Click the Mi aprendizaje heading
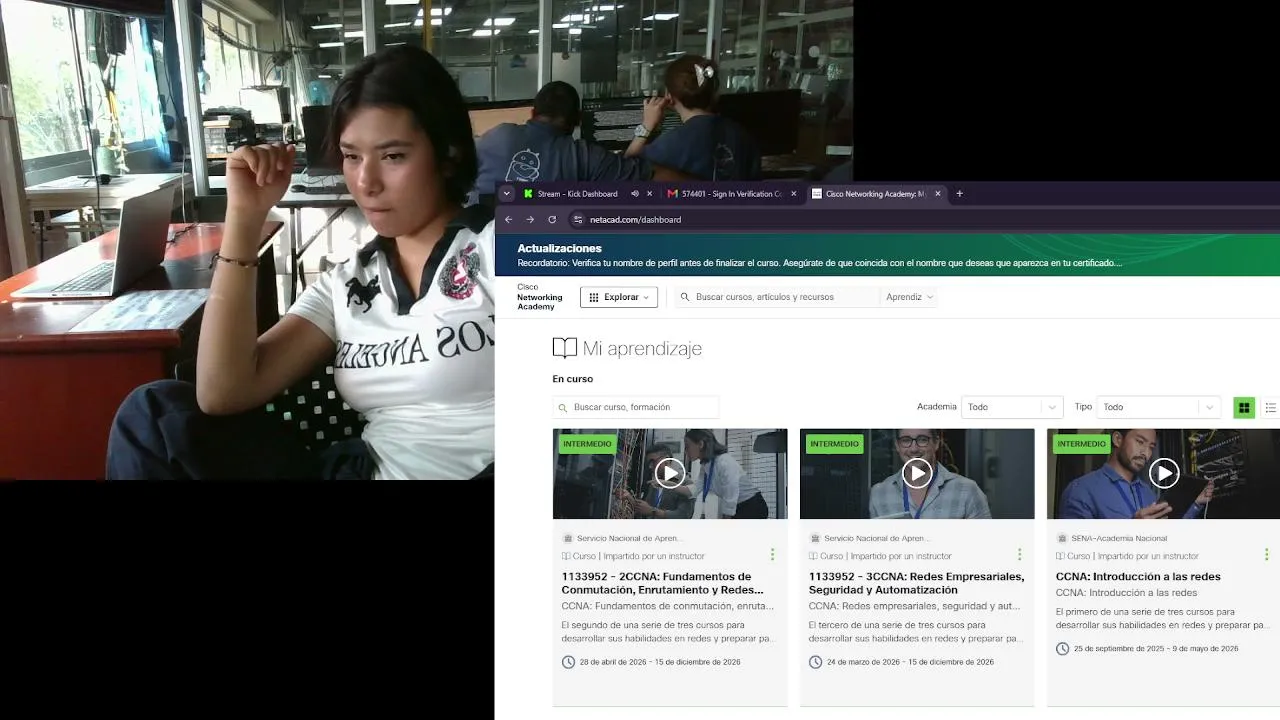The width and height of the screenshot is (1280, 720). (x=642, y=348)
